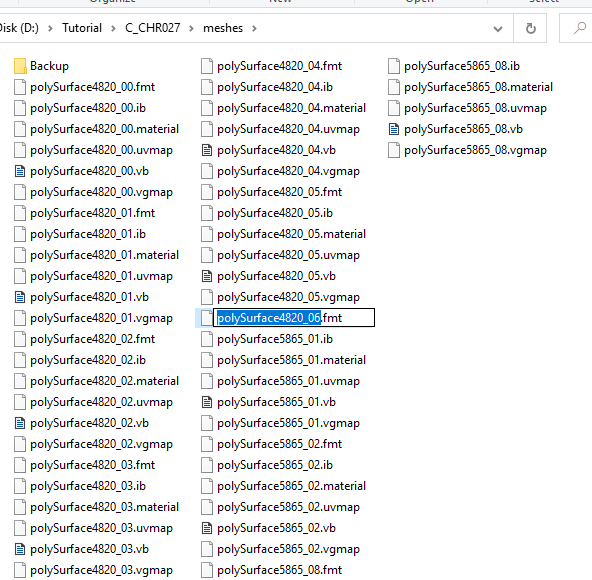The width and height of the screenshot is (592, 580).
Task: Select file name polySurface4820_02.ib
Action: 88,360
